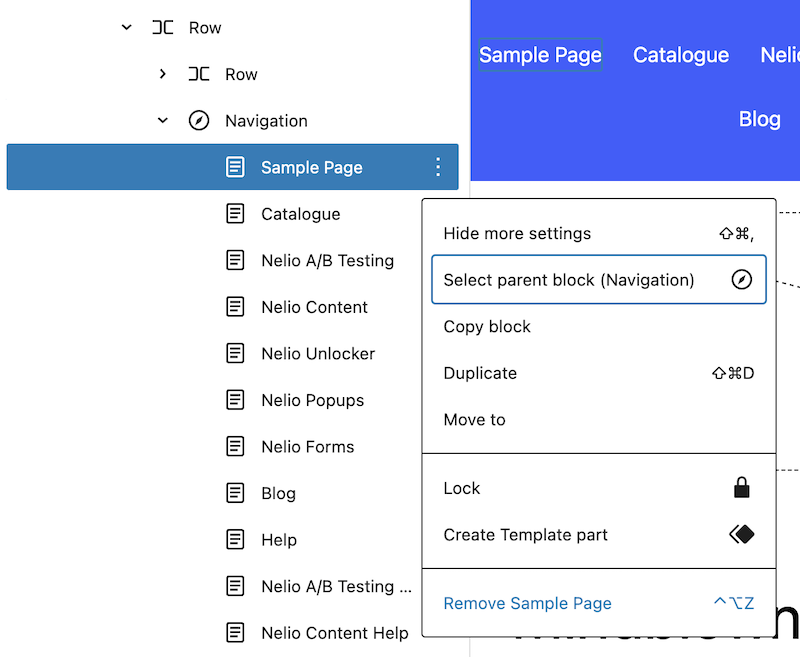Viewport: 800px width, 657px height.
Task: Select Nelio Forms in the list view
Action: [308, 447]
